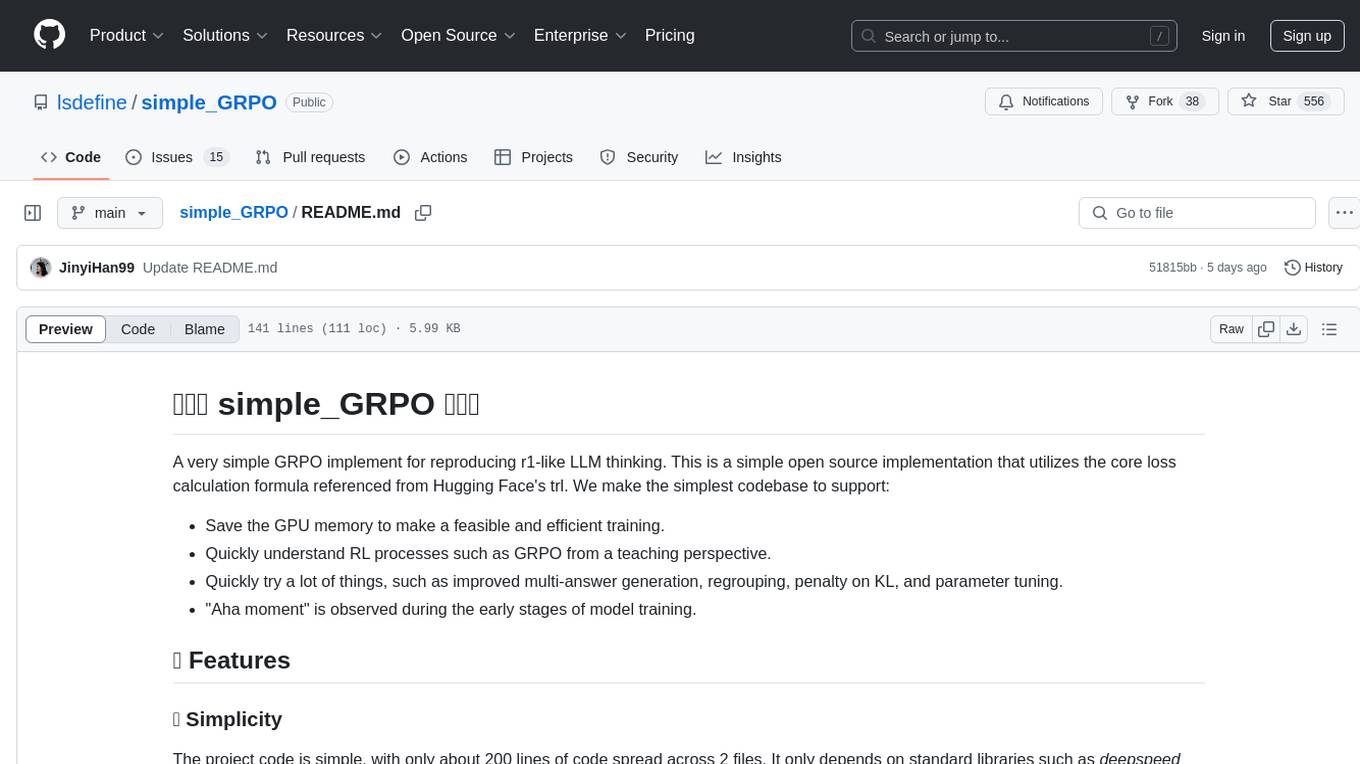Image resolution: width=1360 pixels, height=764 pixels.
Task: Expand the Product menu
Action: click(127, 35)
